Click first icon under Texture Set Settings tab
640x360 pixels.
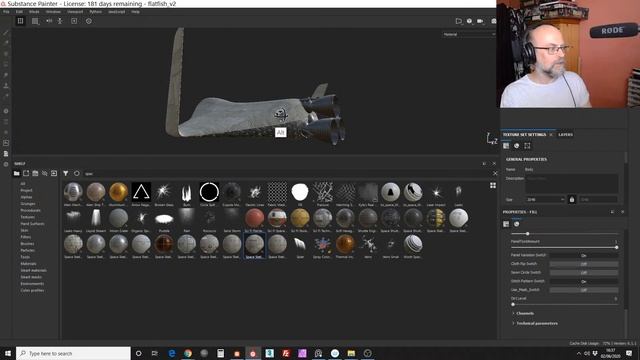[506, 146]
